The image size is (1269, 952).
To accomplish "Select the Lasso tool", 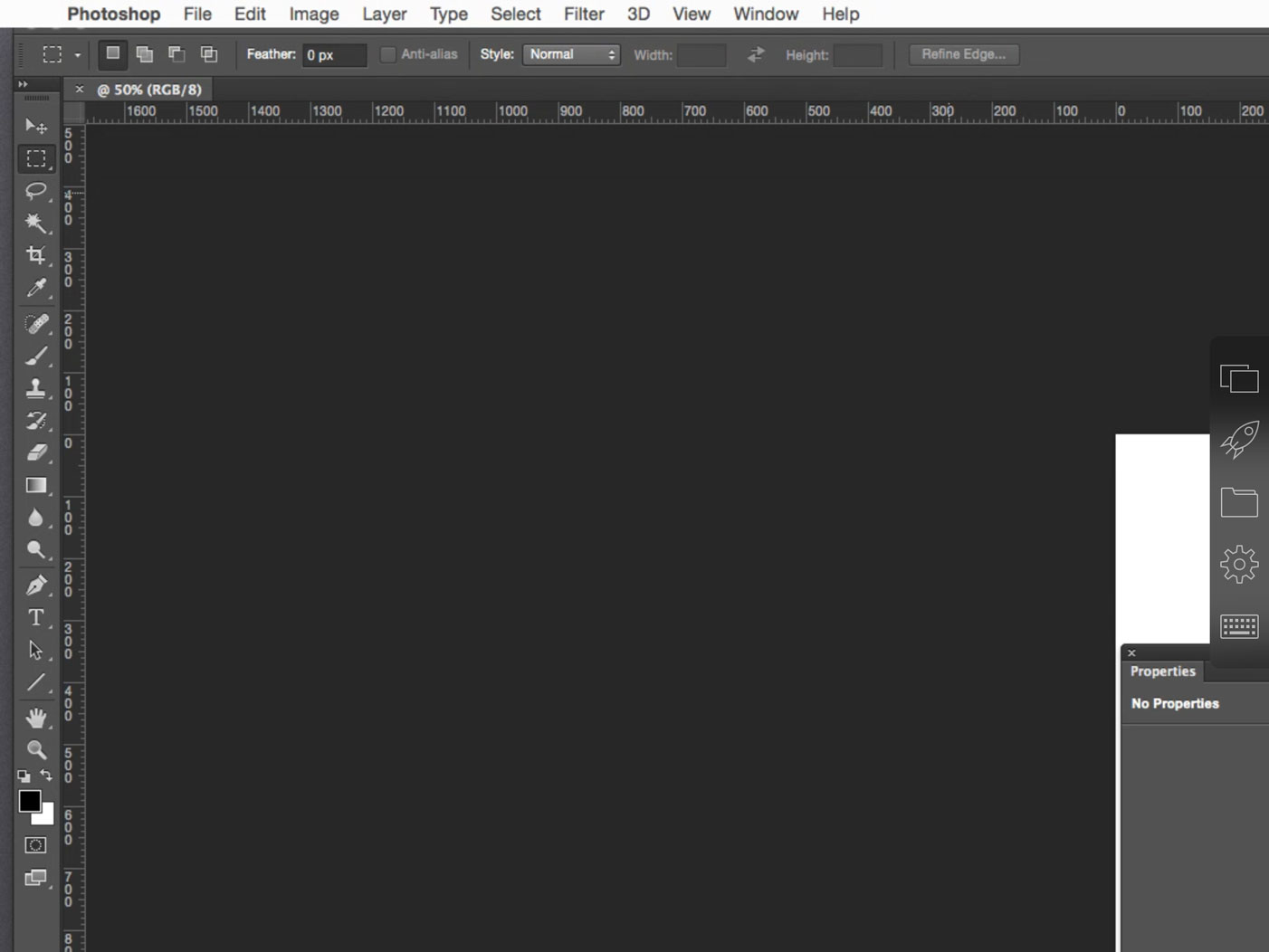I will tap(36, 191).
